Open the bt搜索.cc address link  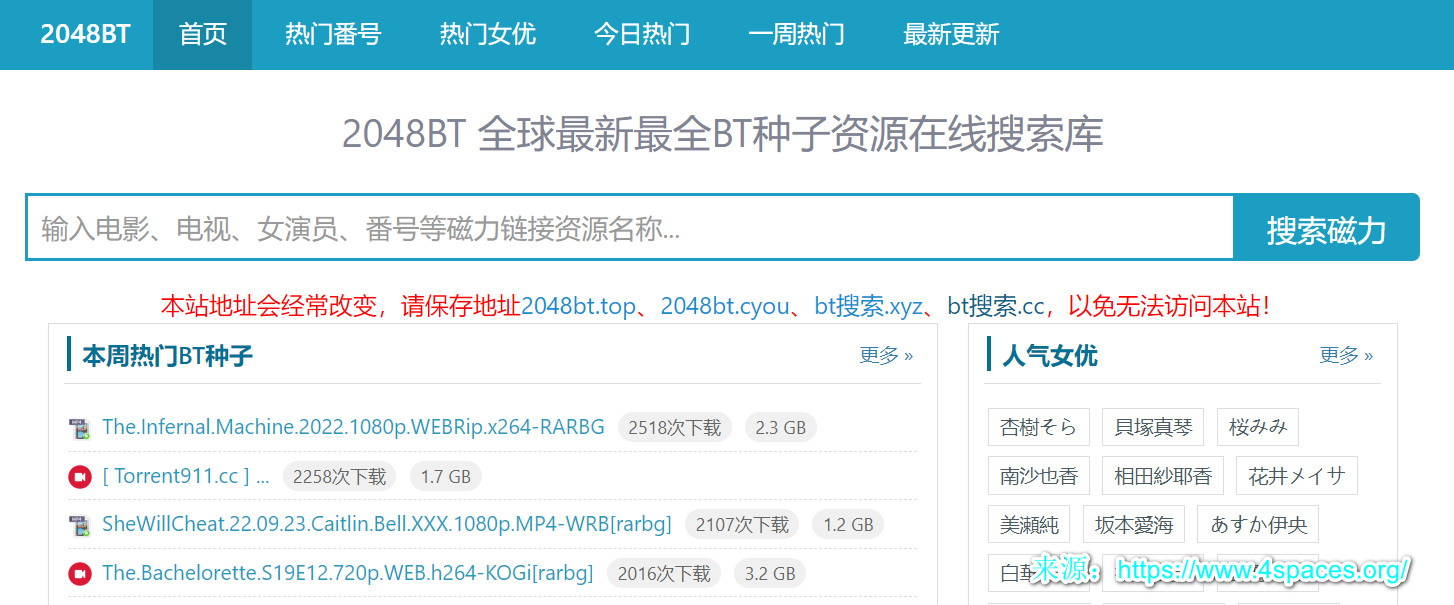click(x=995, y=306)
